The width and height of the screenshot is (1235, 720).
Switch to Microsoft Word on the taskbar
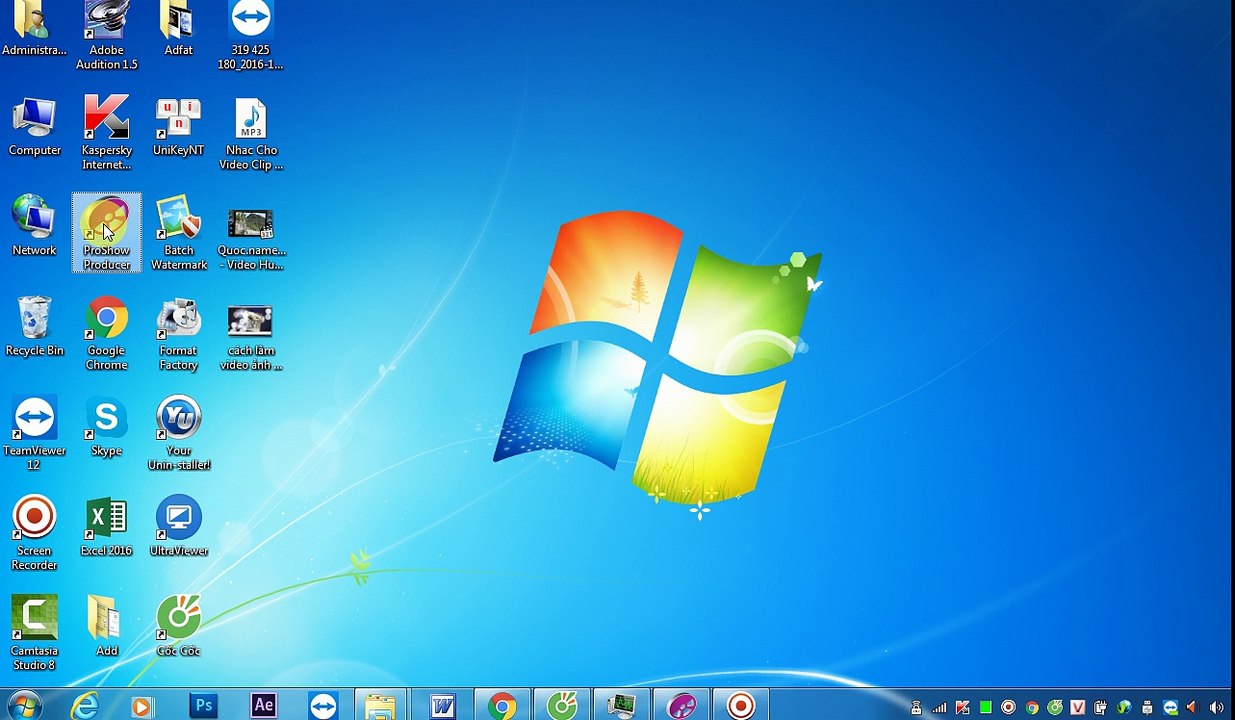(441, 706)
